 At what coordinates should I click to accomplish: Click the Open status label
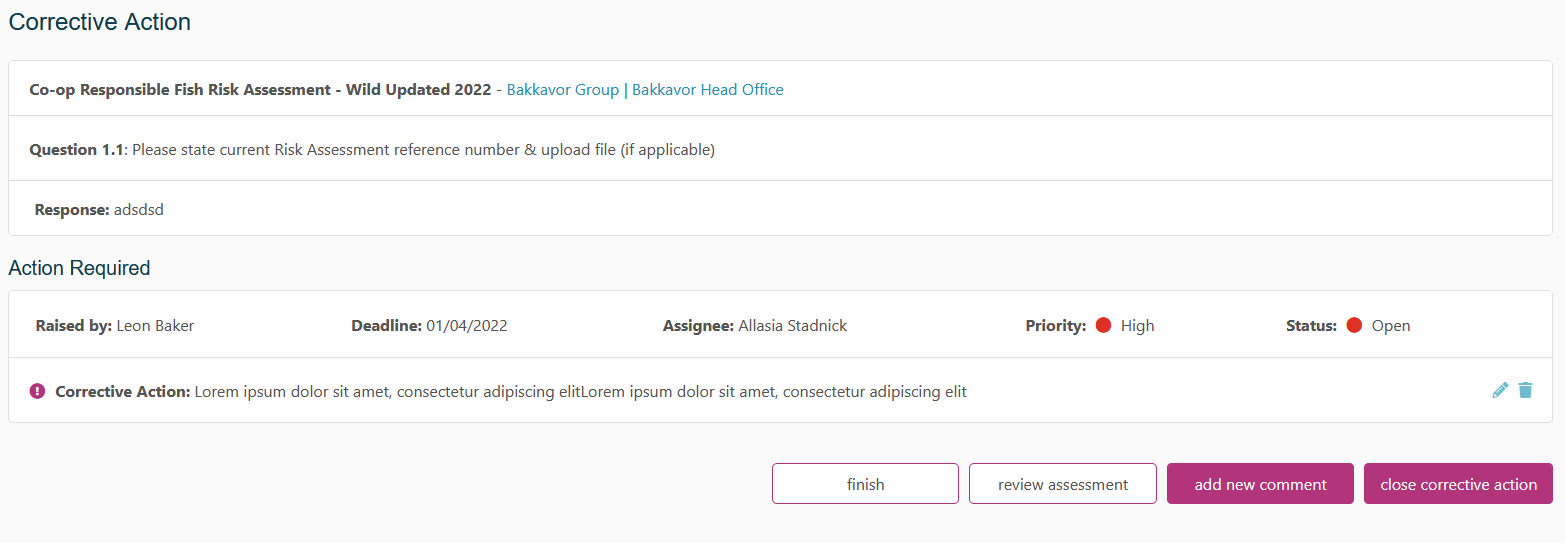click(1391, 326)
